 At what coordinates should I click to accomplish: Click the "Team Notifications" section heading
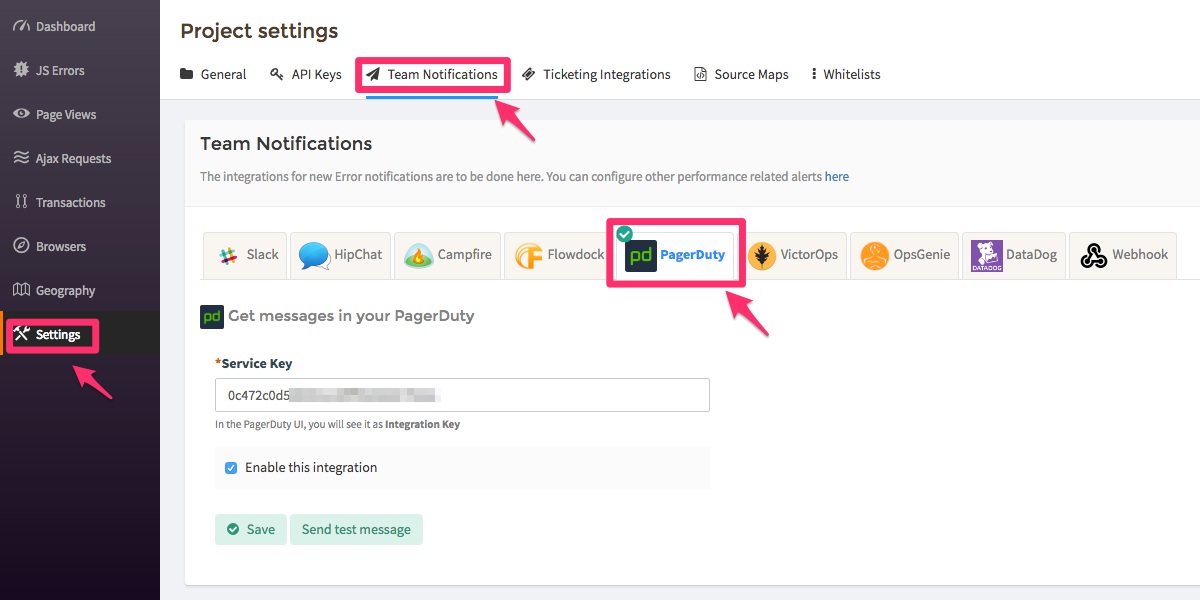286,143
